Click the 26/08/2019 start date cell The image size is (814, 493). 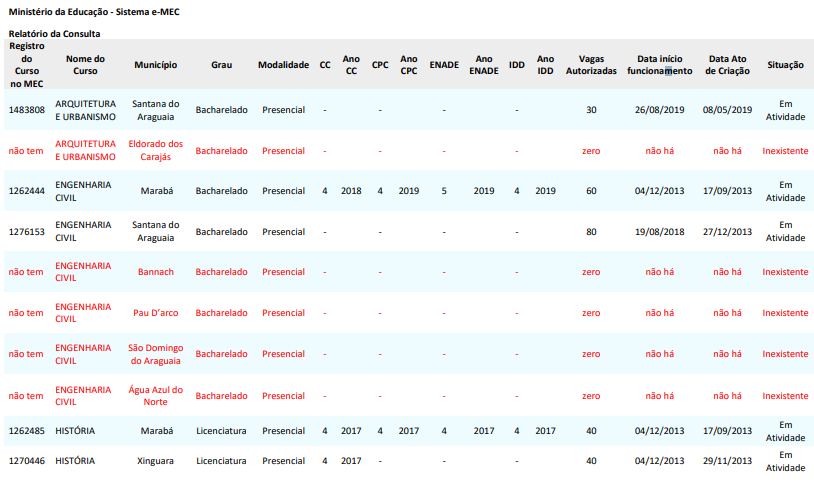(x=660, y=110)
